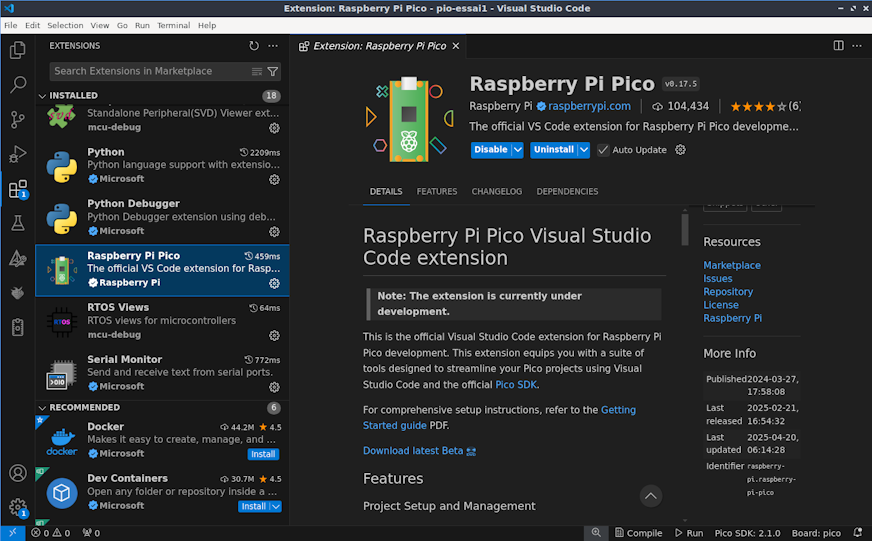Open the Explorer view in activity bar

pyautogui.click(x=18, y=50)
